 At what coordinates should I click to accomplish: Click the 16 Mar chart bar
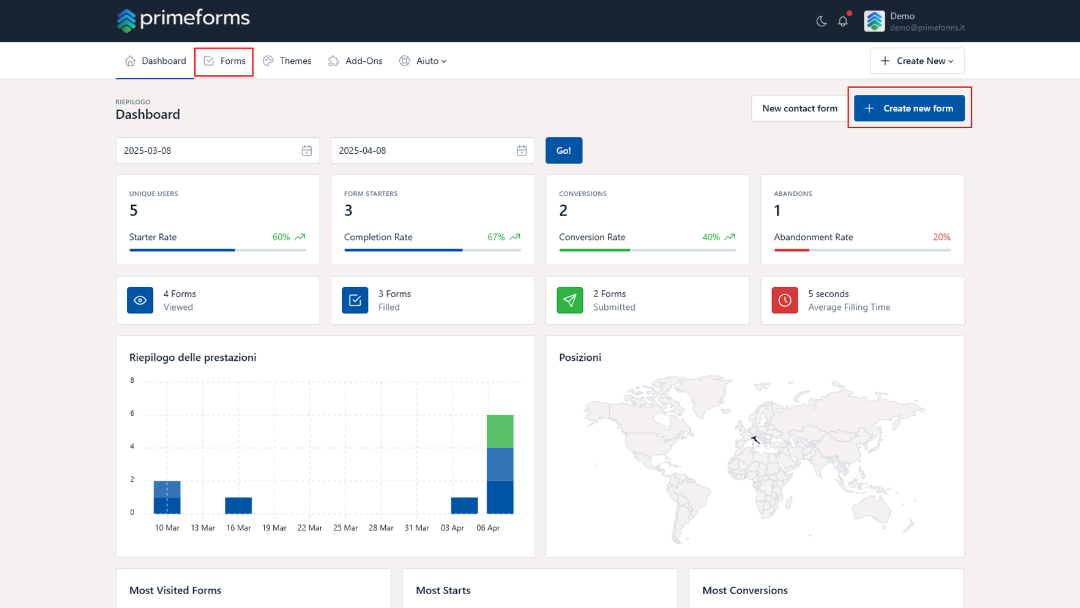(238, 505)
